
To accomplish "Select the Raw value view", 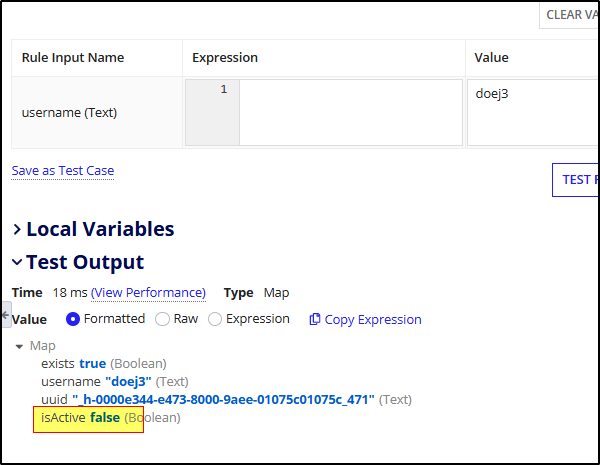I will click(163, 319).
